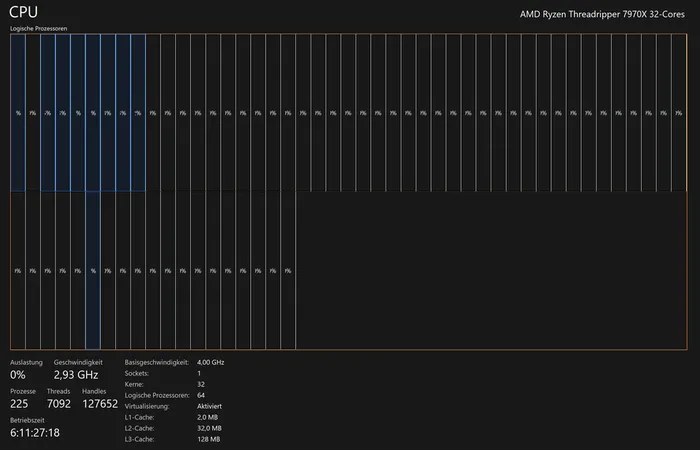Viewport: 700px width, 450px height.
Task: Click the Handles label
Action: click(x=94, y=391)
